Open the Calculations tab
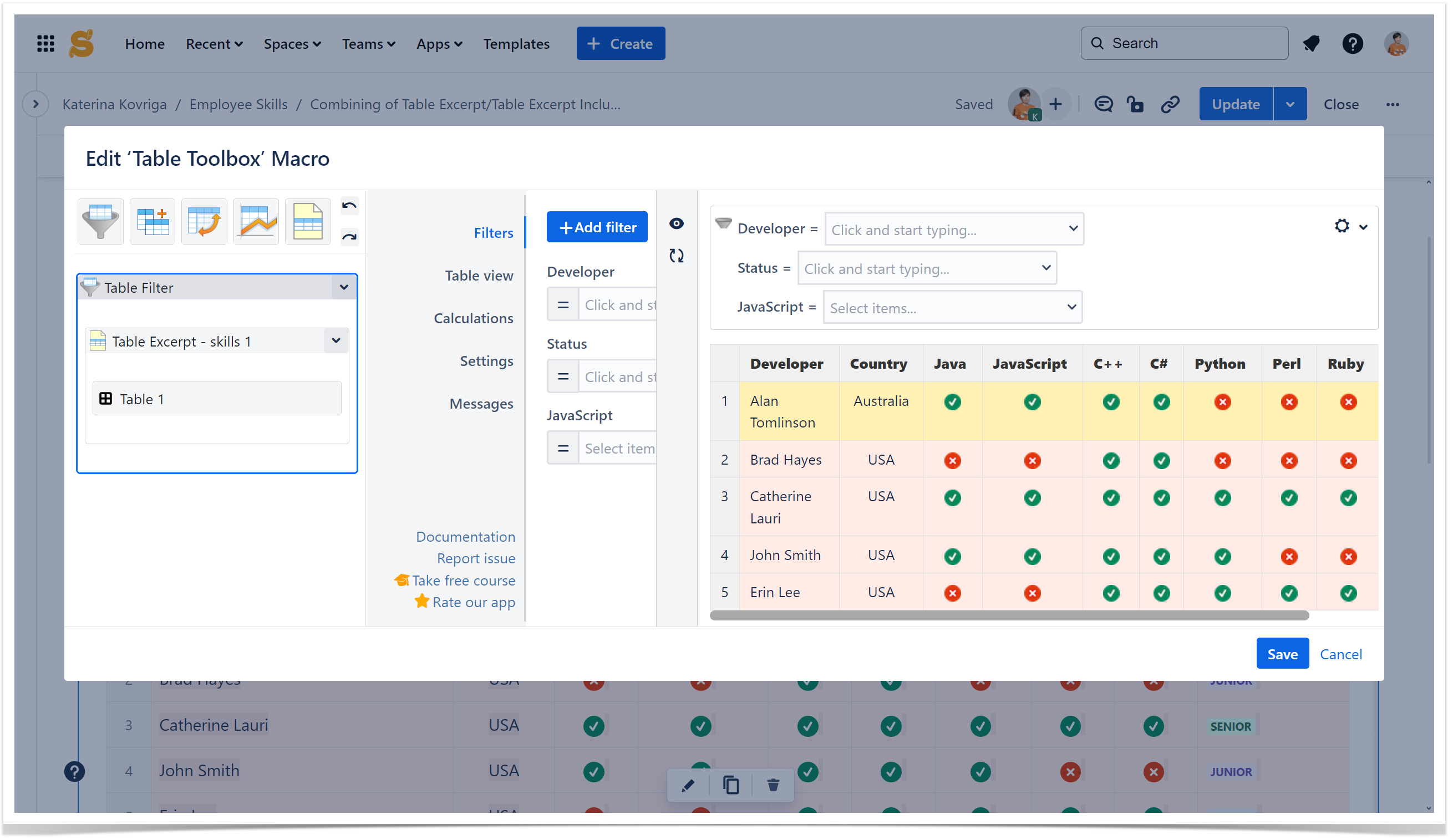This screenshot has height=840, width=1453. [x=473, y=318]
